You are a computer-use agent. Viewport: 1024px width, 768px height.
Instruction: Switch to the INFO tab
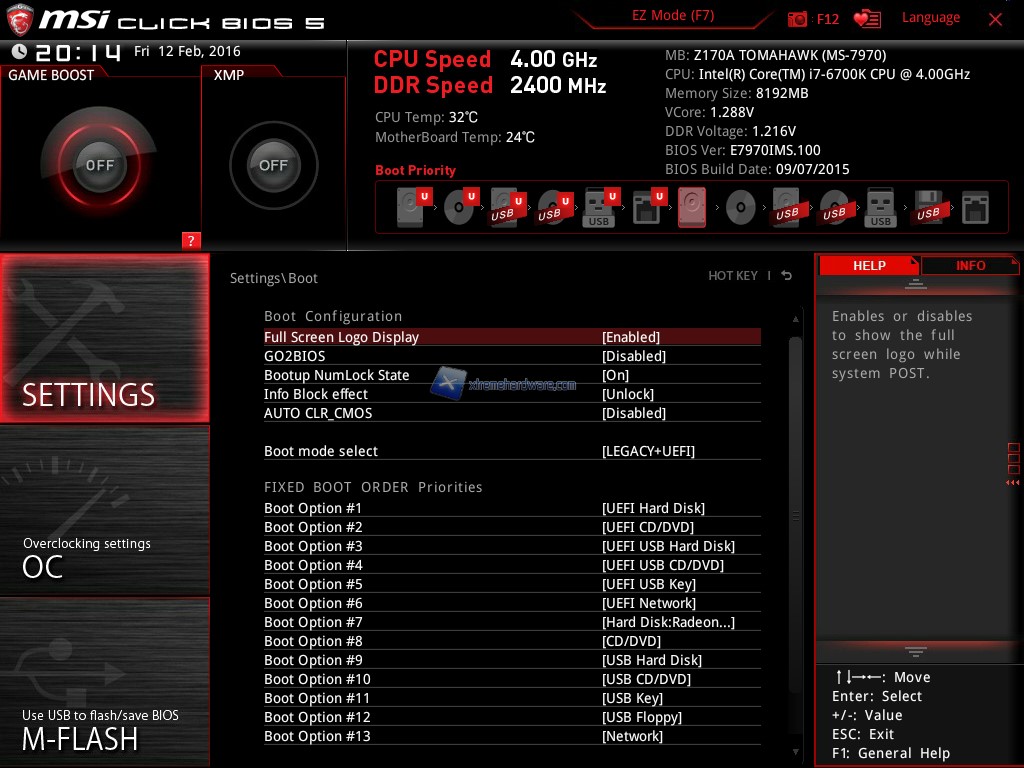[970, 265]
